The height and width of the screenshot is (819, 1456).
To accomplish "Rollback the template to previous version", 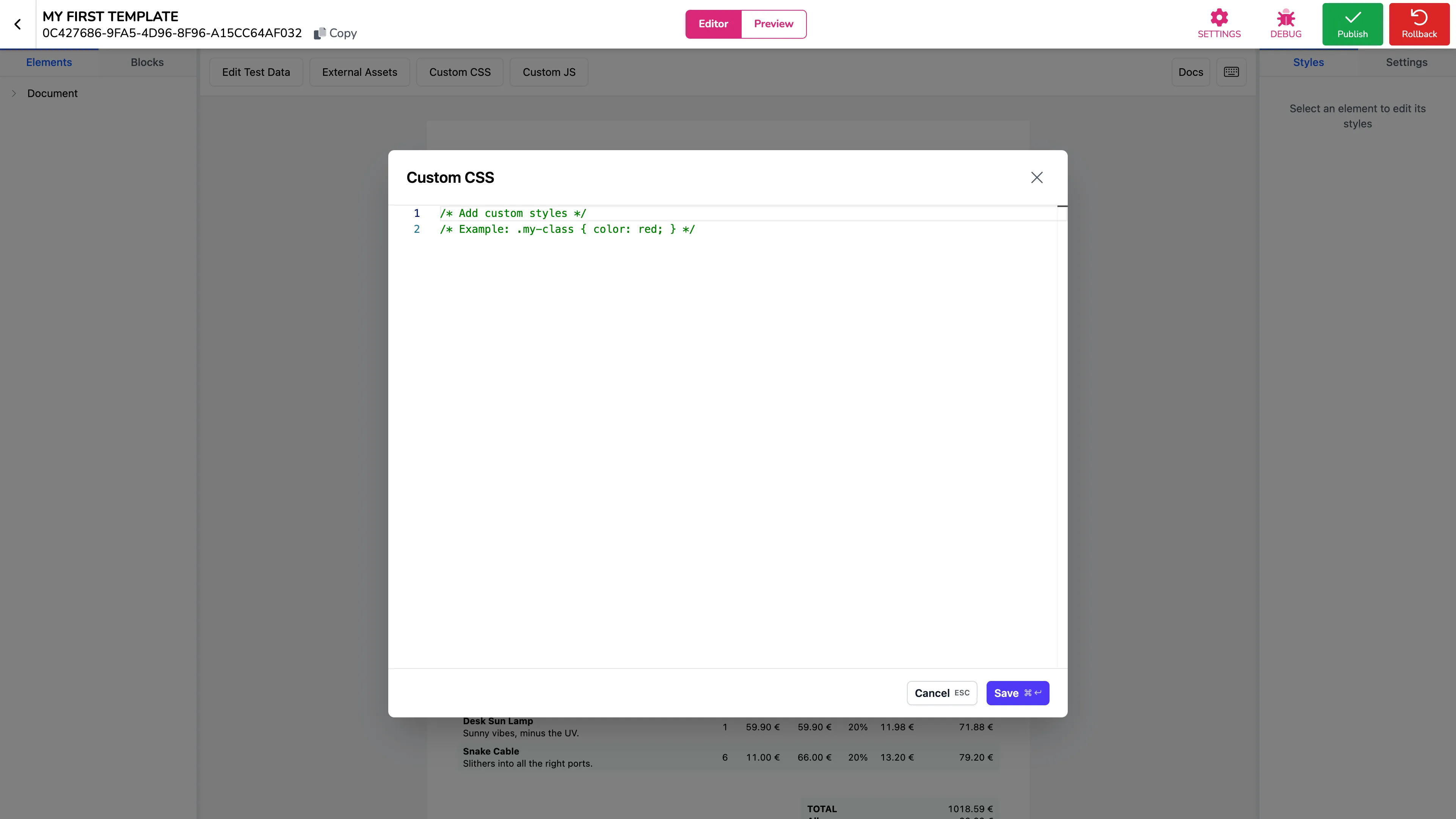I will click(x=1419, y=24).
